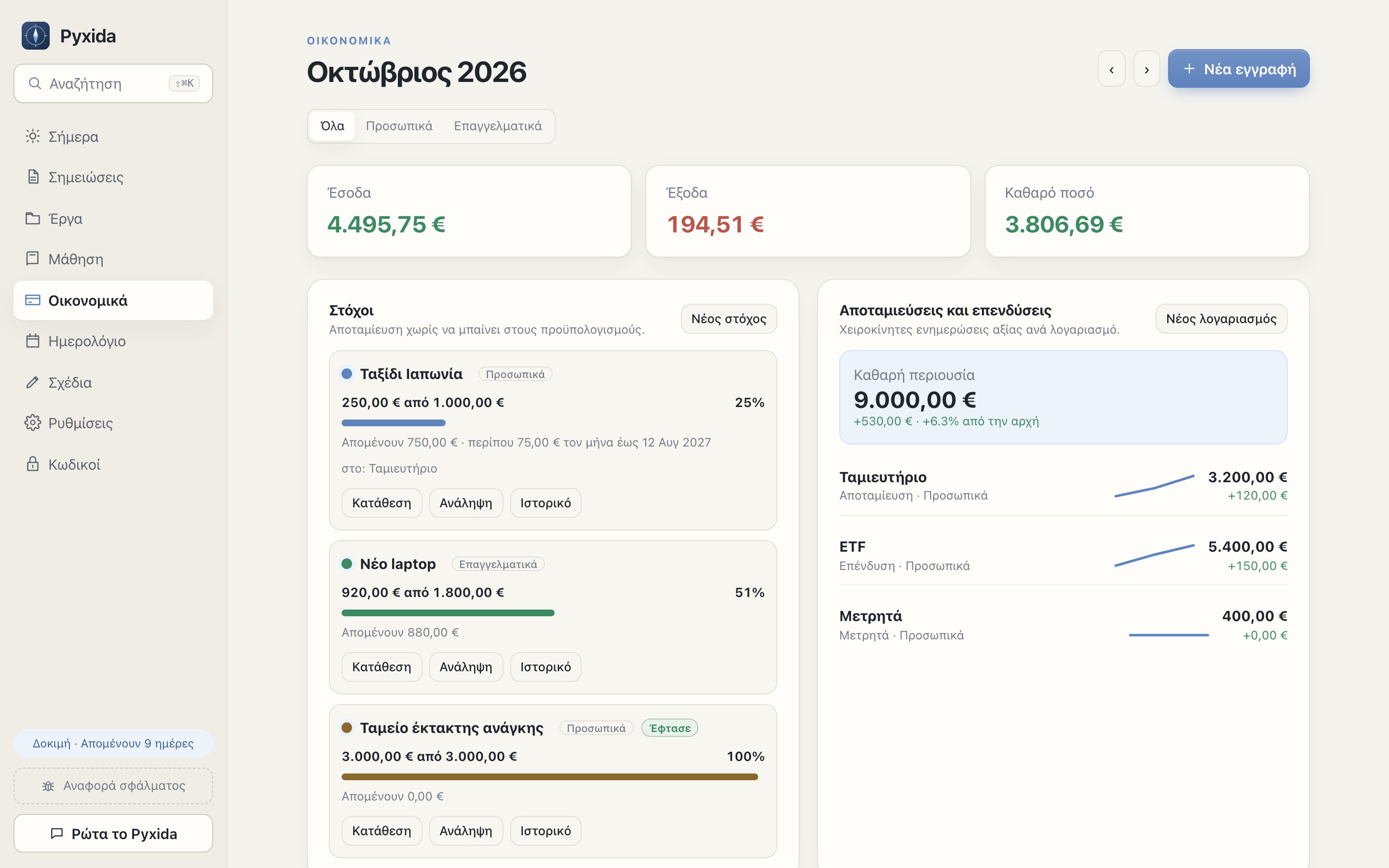The image size is (1389, 868).
Task: Click Κατάθεση for Ταξίδι Ιαπωνία
Action: coord(381,503)
